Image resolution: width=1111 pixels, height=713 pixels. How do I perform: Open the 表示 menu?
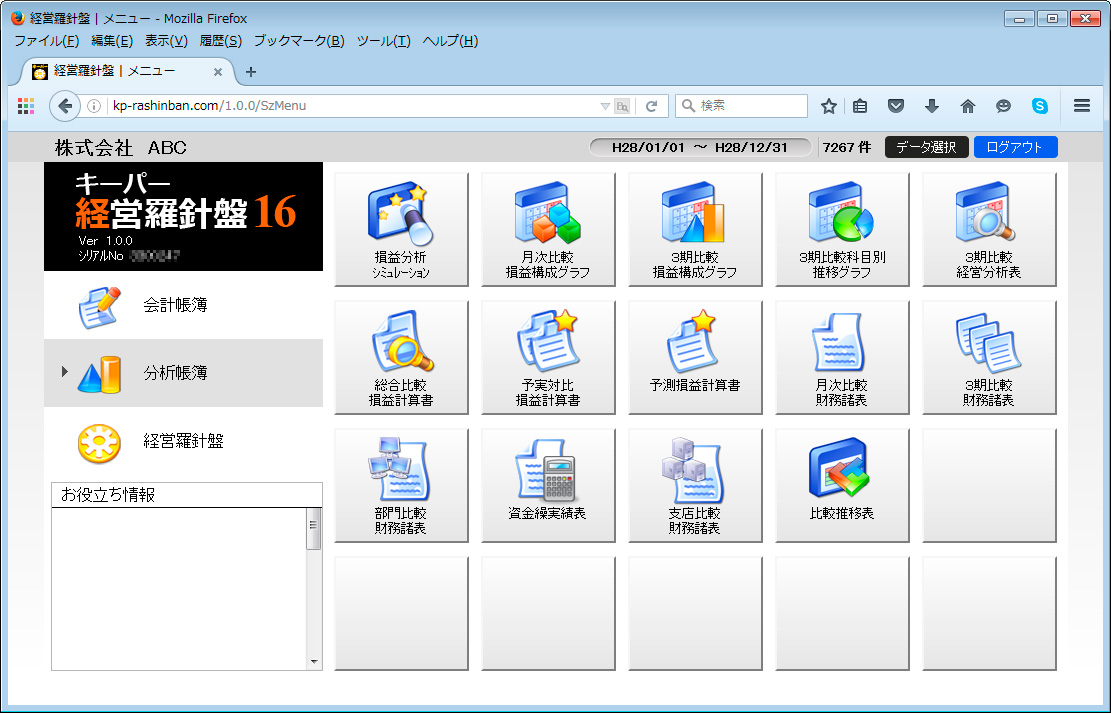tap(167, 41)
